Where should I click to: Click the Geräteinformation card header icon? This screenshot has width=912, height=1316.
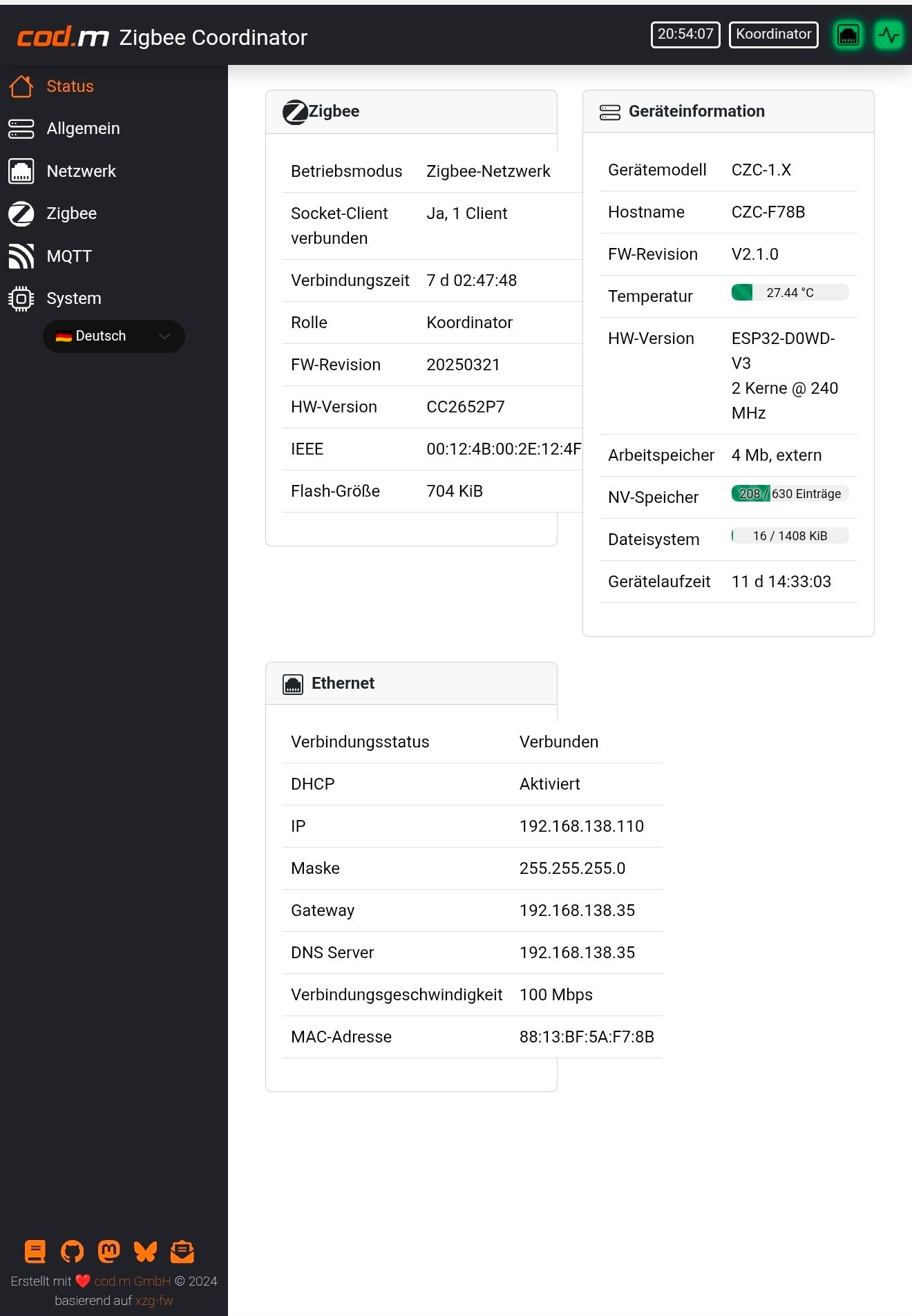coord(610,112)
